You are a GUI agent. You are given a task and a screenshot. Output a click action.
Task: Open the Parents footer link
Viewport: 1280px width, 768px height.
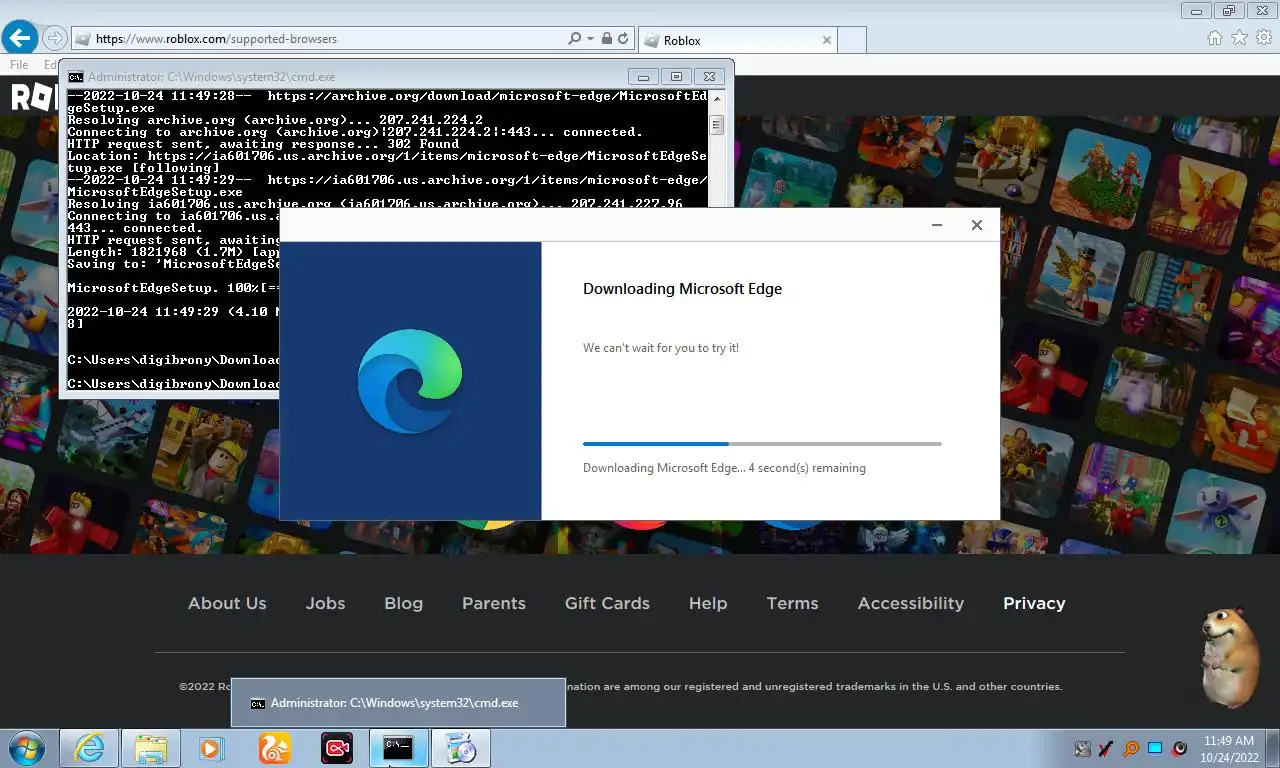tap(494, 603)
